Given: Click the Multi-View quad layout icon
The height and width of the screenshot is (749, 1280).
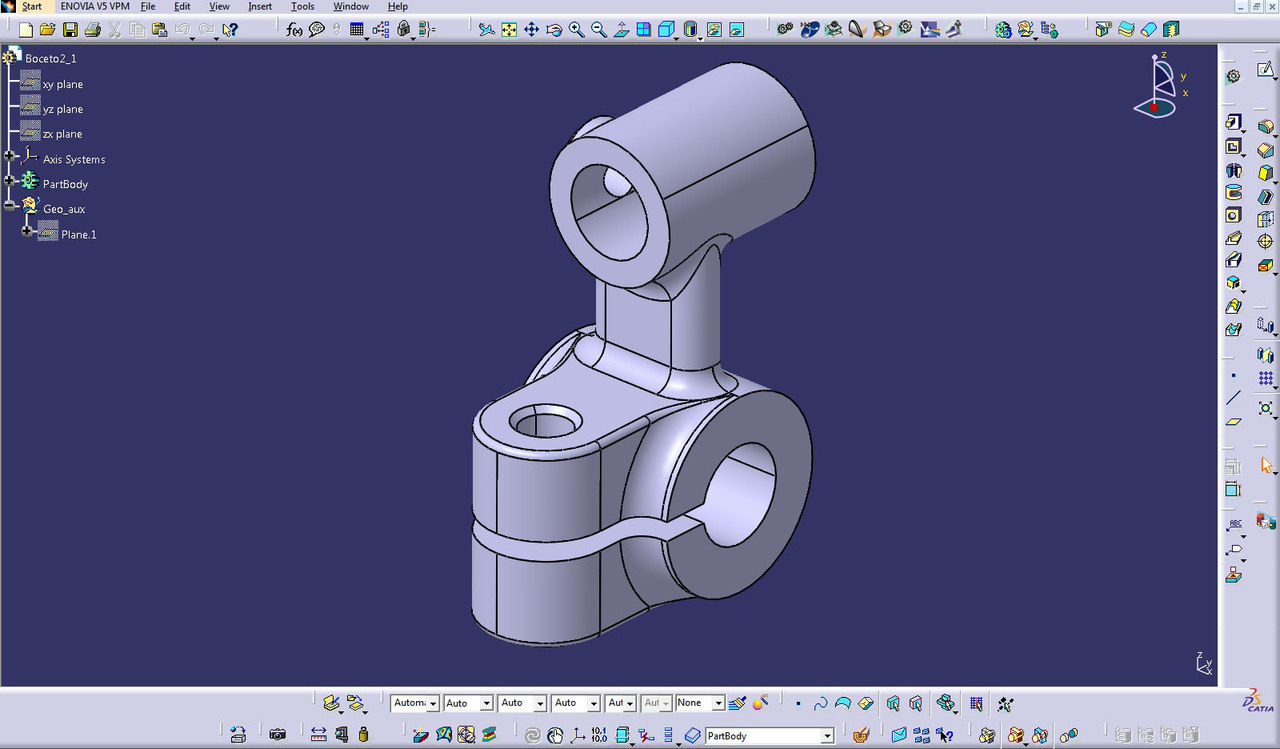Looking at the screenshot, I should (x=643, y=30).
